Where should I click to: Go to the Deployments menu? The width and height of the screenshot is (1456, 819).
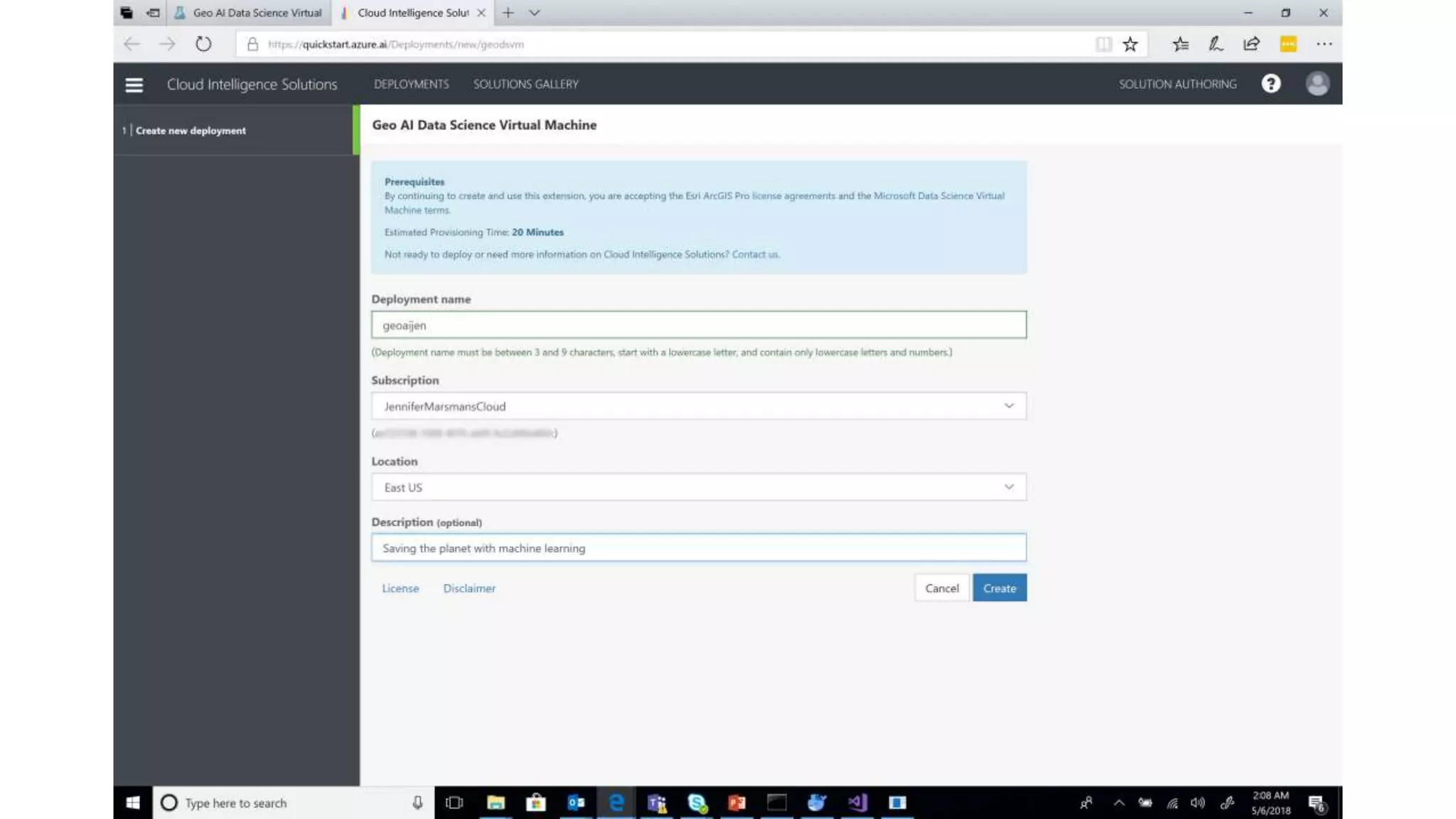(411, 84)
